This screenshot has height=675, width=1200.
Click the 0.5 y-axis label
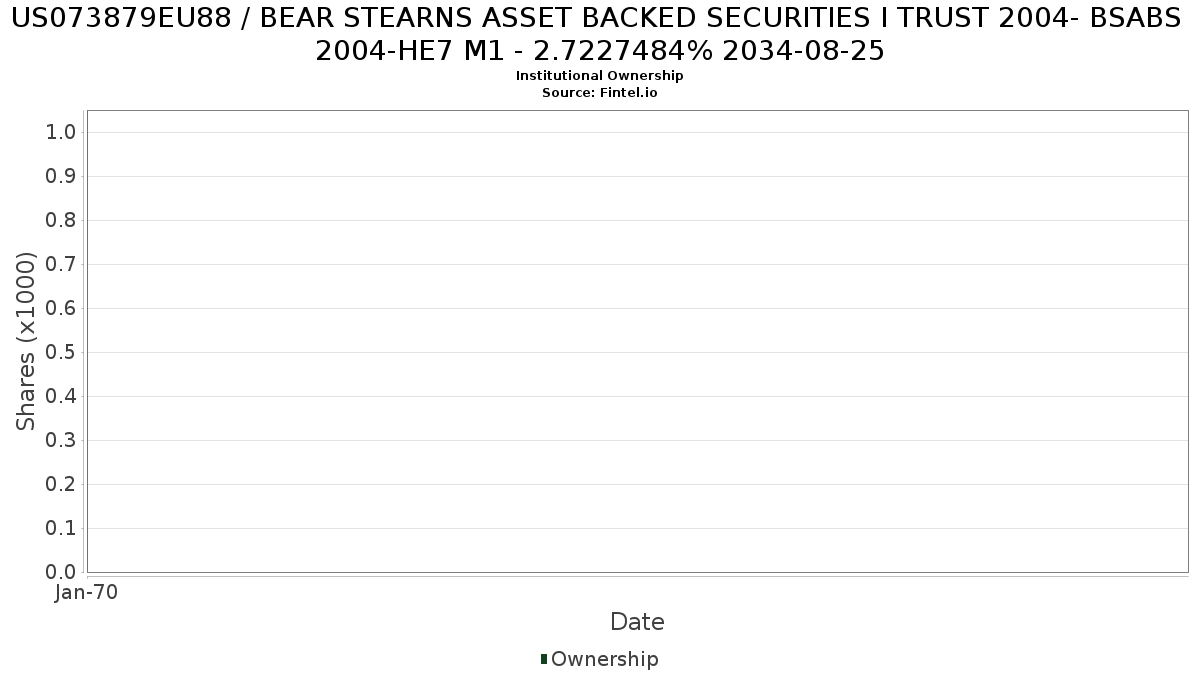click(61, 352)
